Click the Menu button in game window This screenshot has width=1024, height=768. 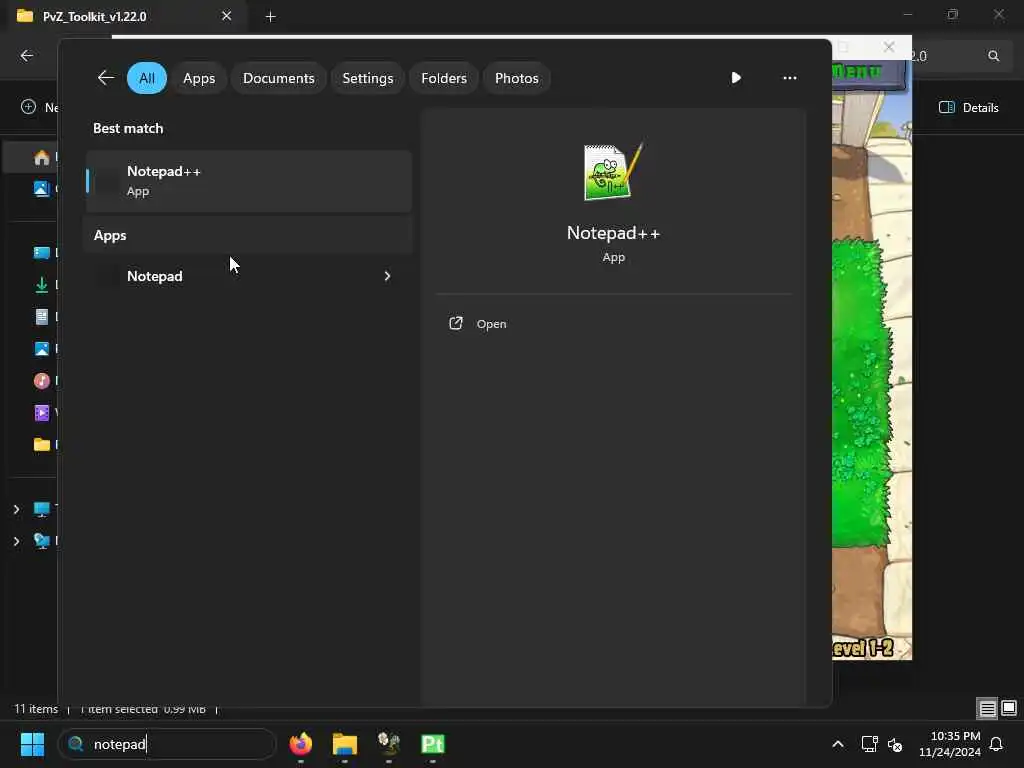point(869,72)
